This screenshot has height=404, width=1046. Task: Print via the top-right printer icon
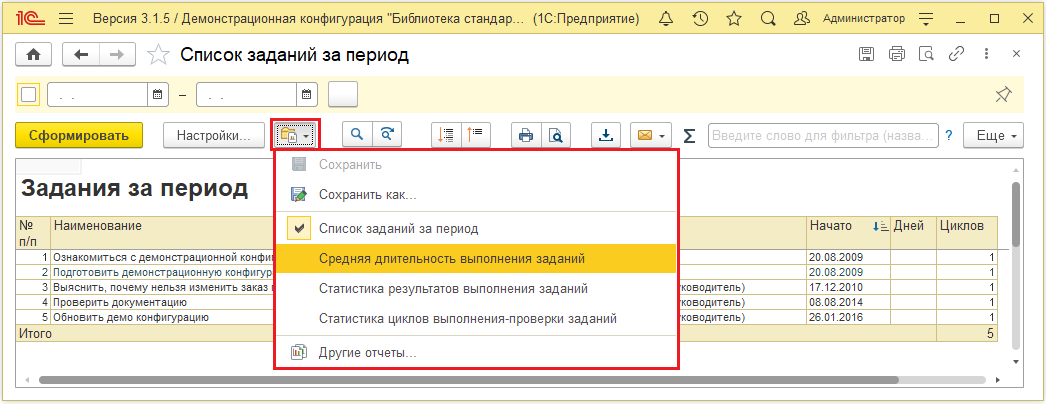(x=897, y=55)
